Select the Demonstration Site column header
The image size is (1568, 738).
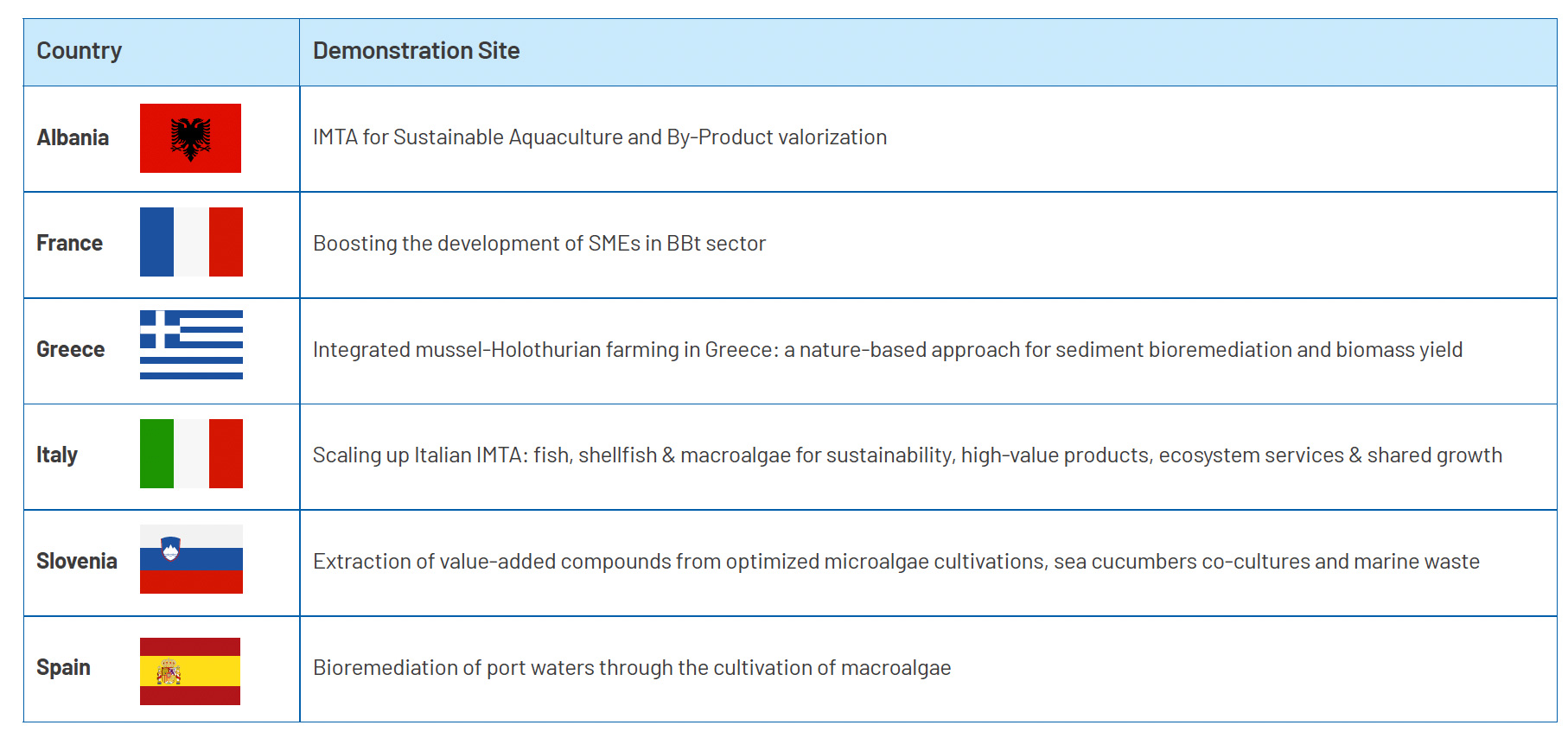416,51
